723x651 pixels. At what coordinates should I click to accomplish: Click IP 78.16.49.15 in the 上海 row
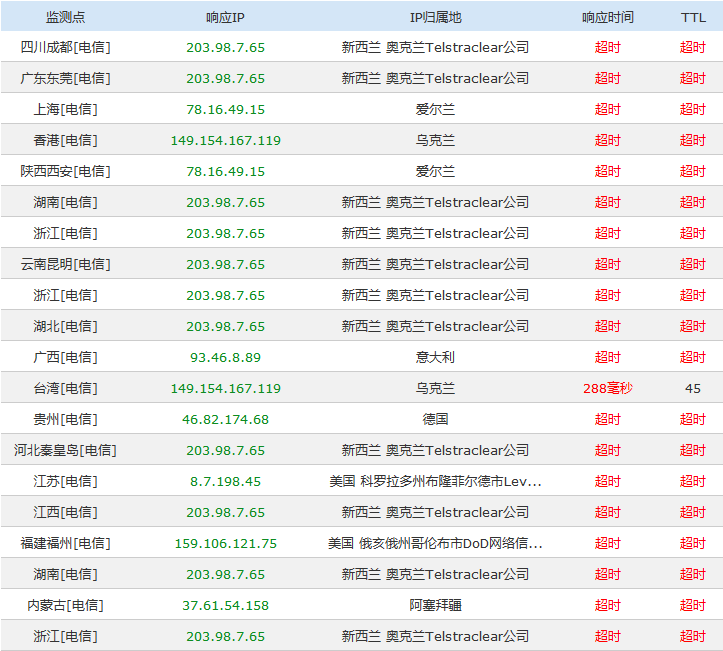click(225, 109)
